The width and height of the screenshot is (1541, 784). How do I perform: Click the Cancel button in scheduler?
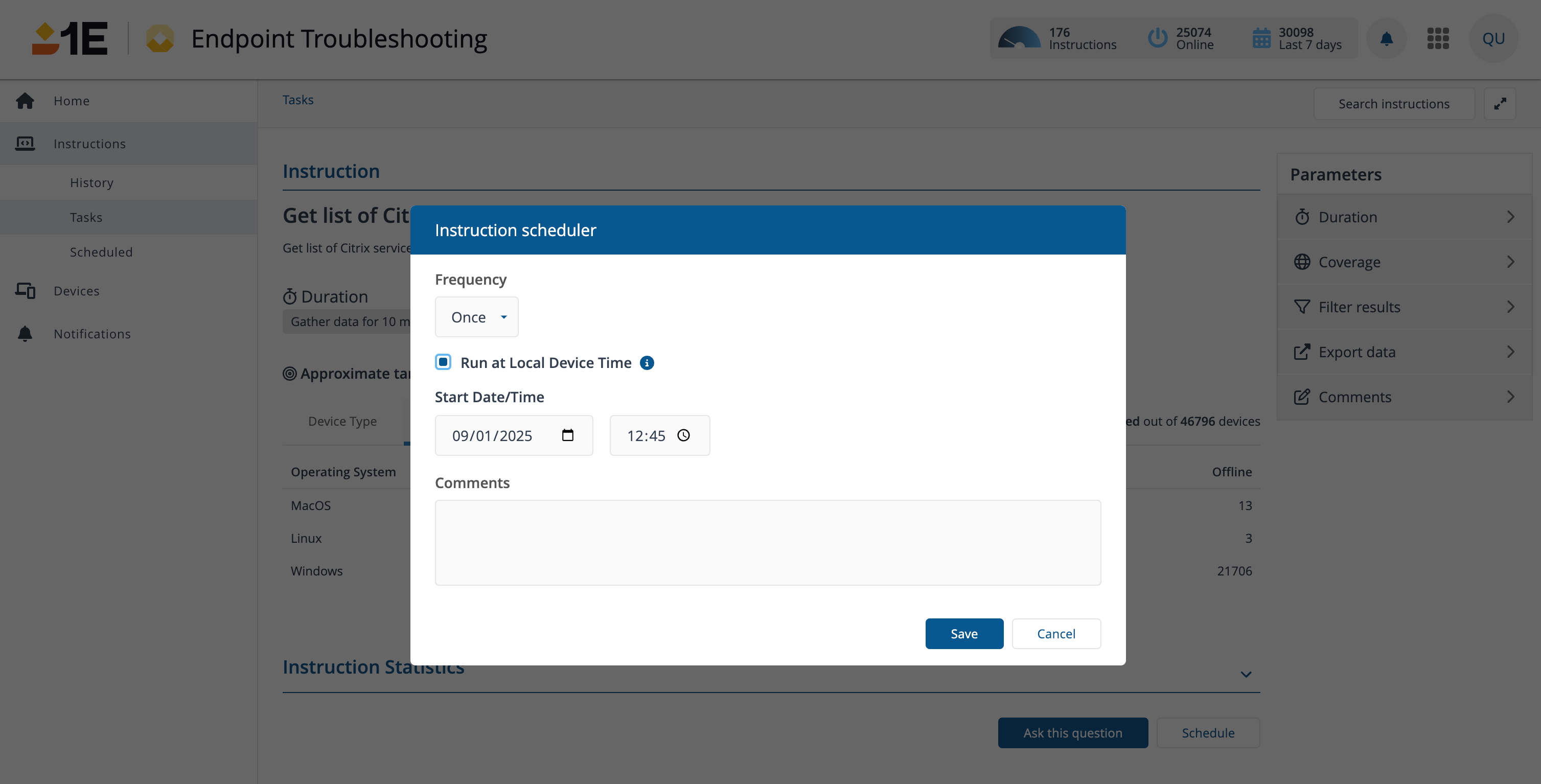point(1056,634)
